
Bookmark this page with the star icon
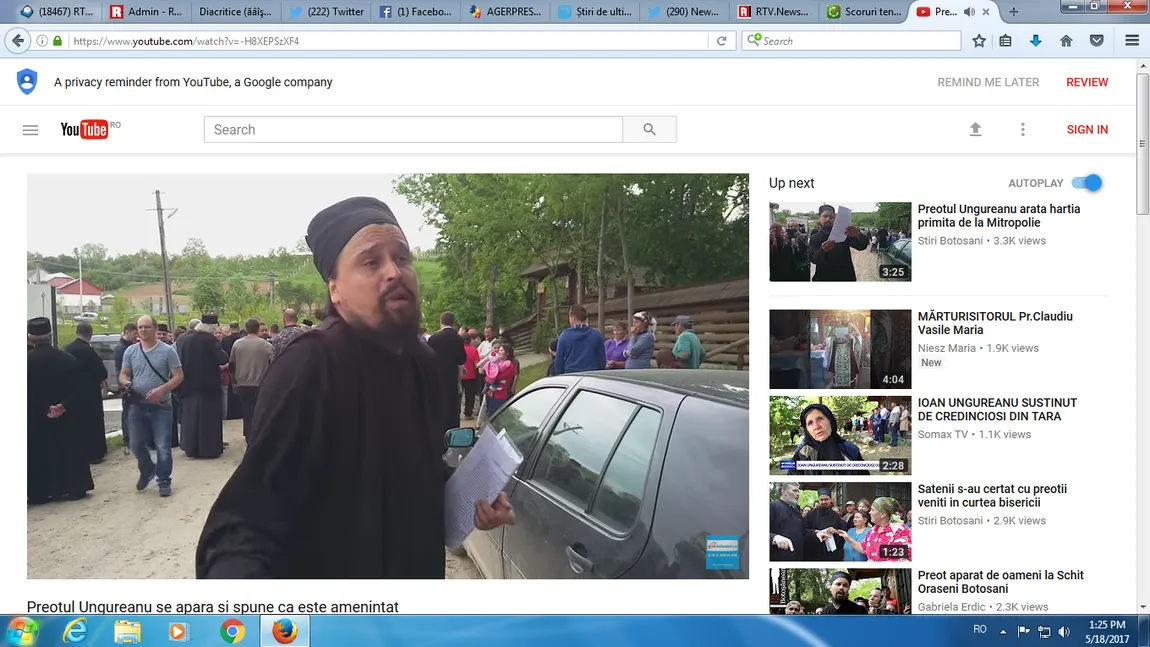[x=979, y=41]
